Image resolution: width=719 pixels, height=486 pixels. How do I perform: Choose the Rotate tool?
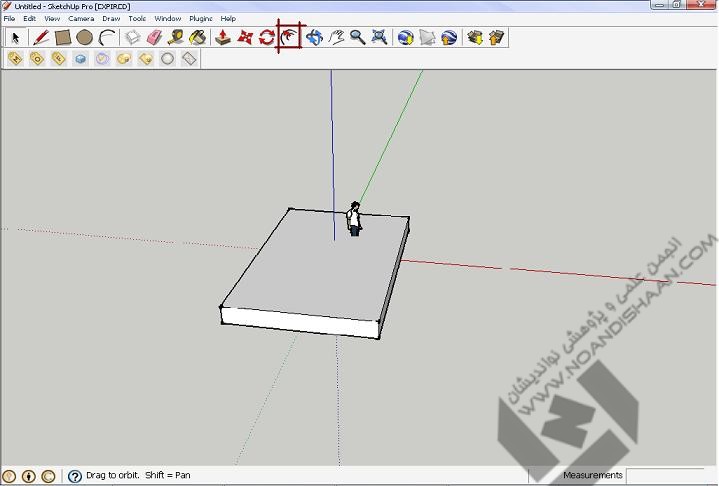click(x=267, y=38)
